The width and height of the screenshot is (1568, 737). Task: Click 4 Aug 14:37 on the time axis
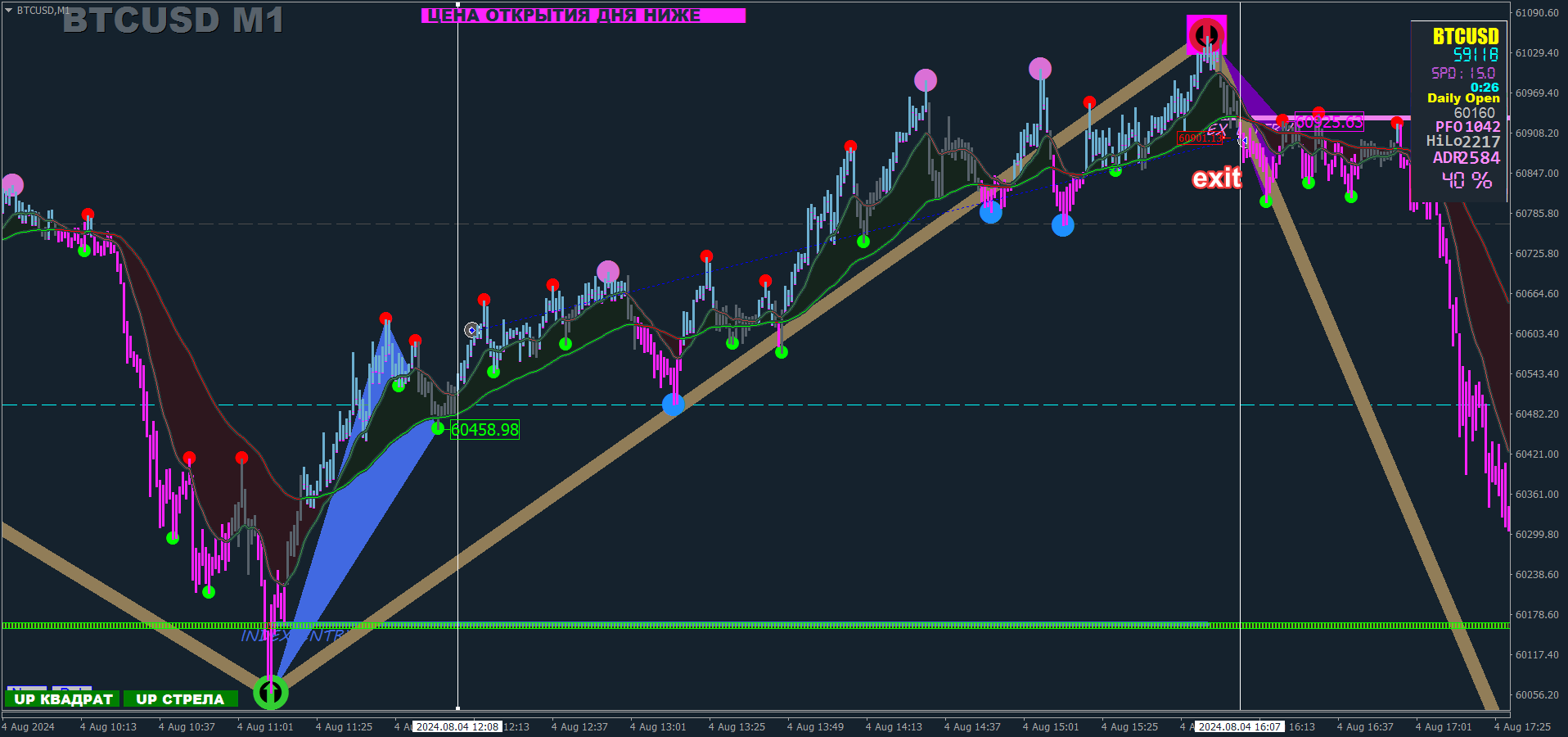point(972,727)
